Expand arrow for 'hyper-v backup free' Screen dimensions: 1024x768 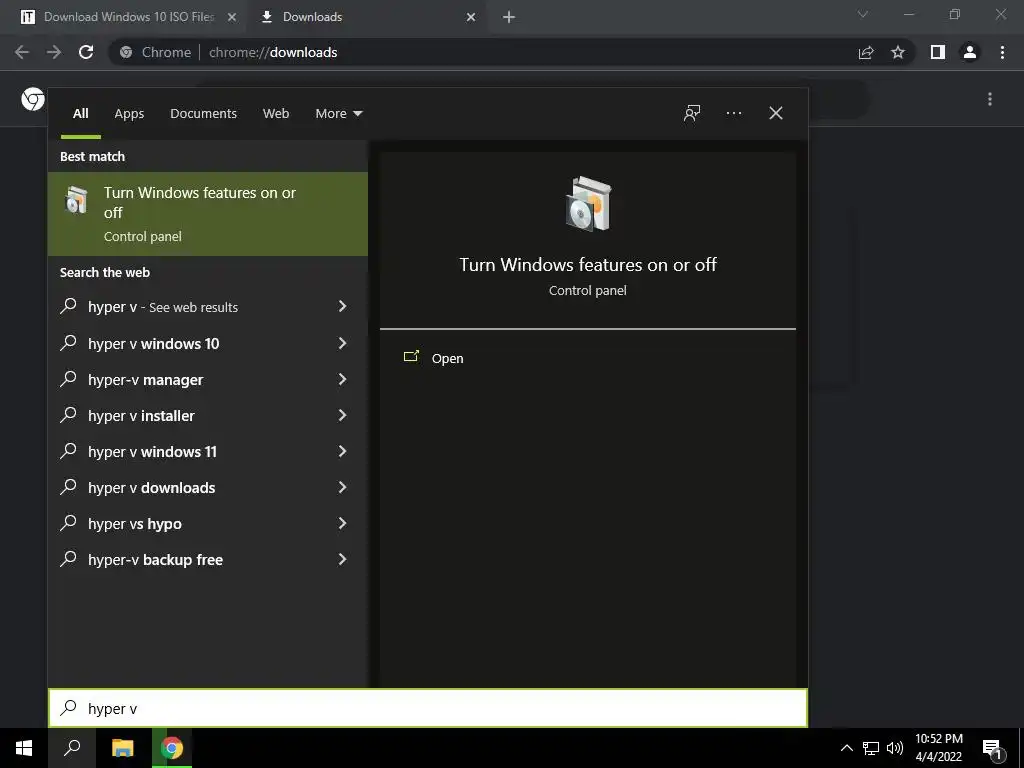coord(342,559)
